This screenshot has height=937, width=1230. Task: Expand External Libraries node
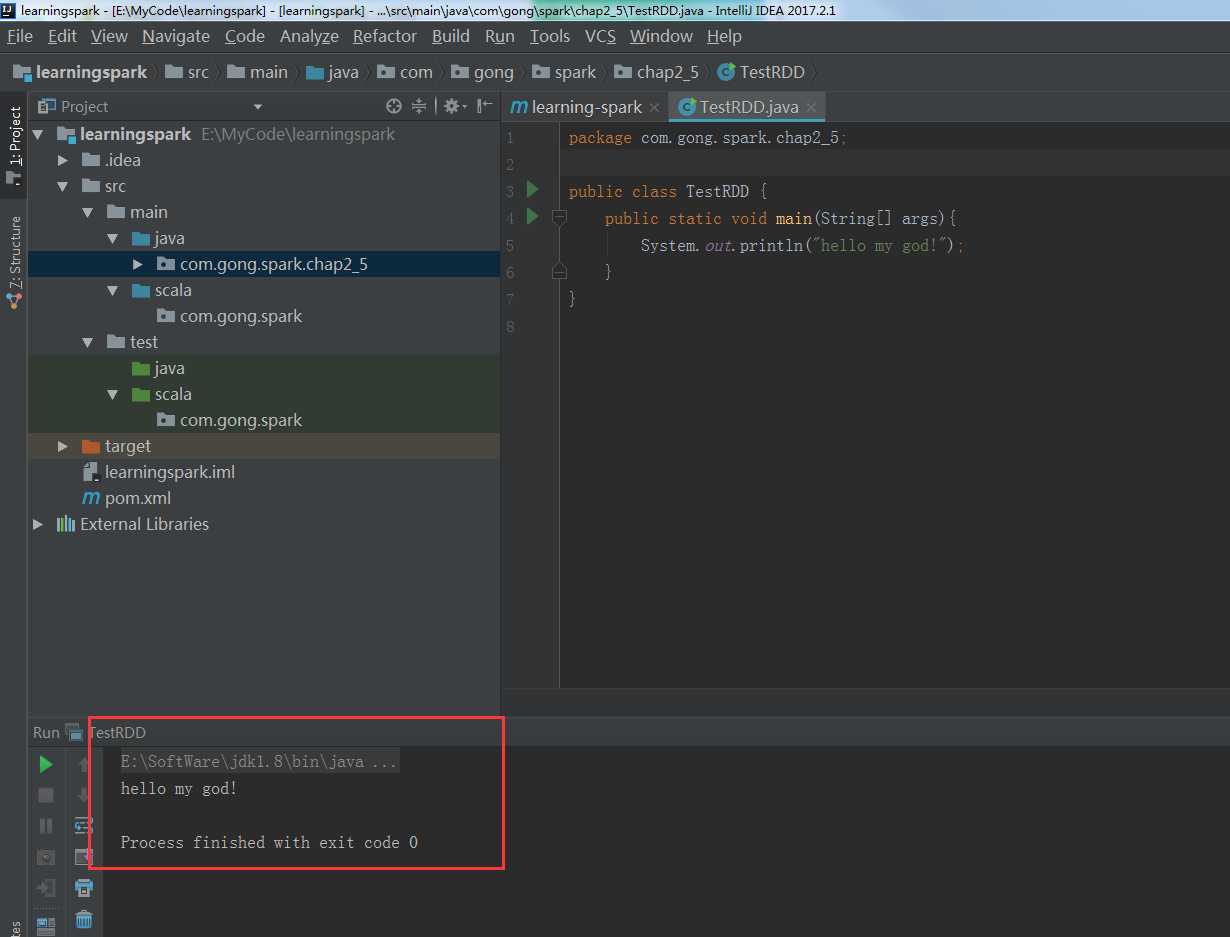pos(38,524)
